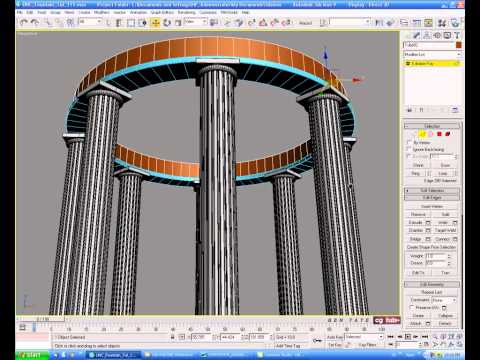The width and height of the screenshot is (480, 360).
Task: Click the Undo arrow icon
Action: (24, 23)
